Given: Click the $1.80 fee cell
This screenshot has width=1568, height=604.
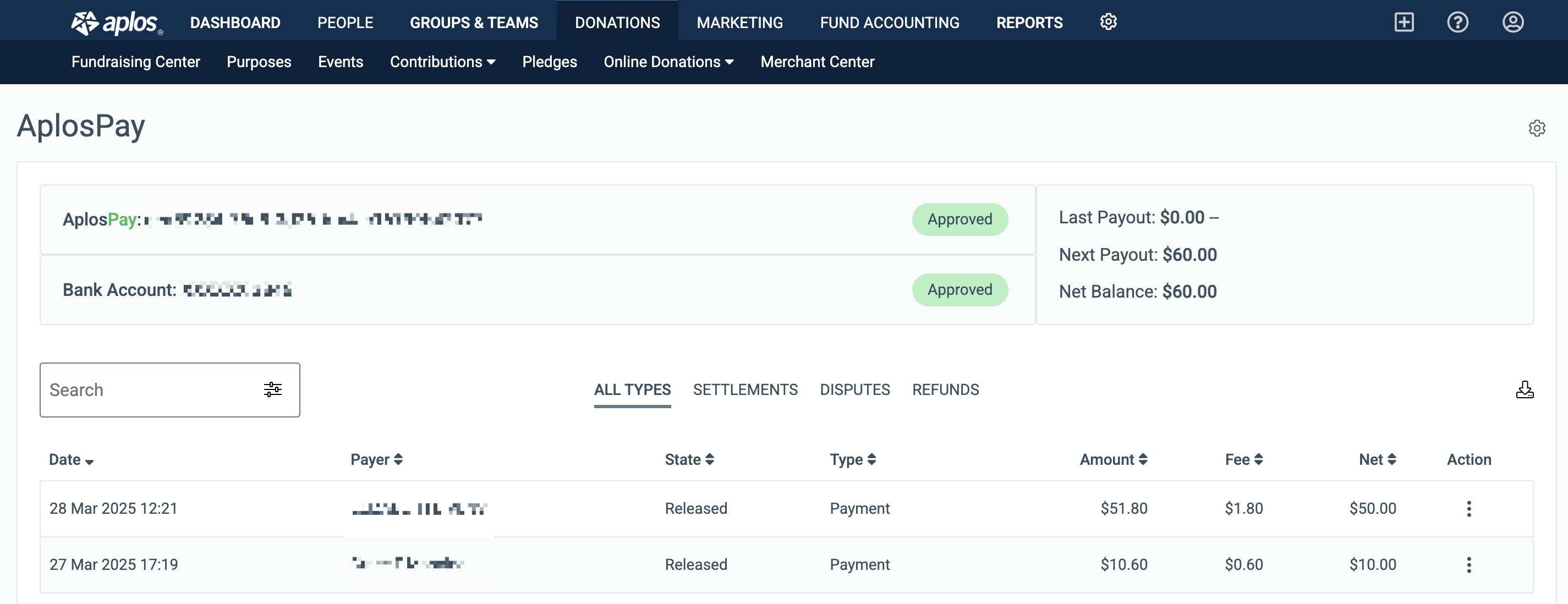Looking at the screenshot, I should tap(1243, 508).
